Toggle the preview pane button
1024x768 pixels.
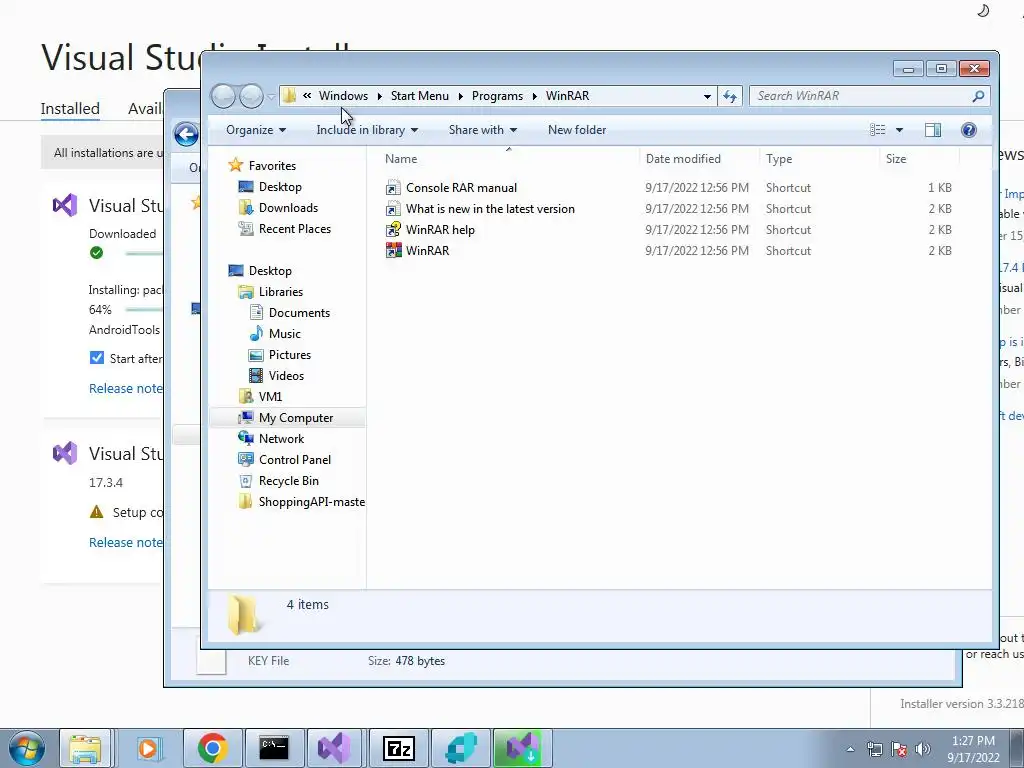[x=933, y=130]
